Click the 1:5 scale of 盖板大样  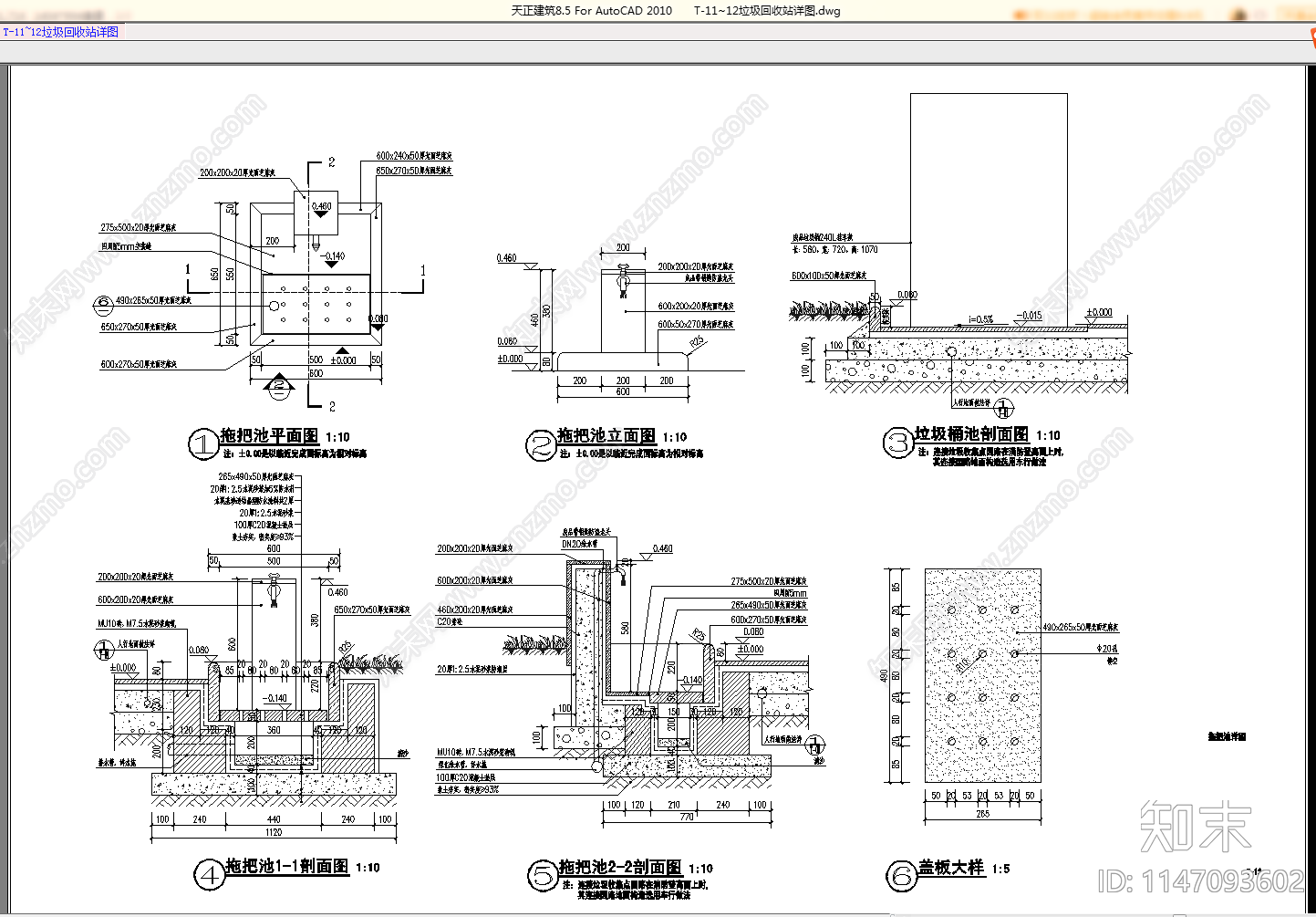coord(1000,869)
